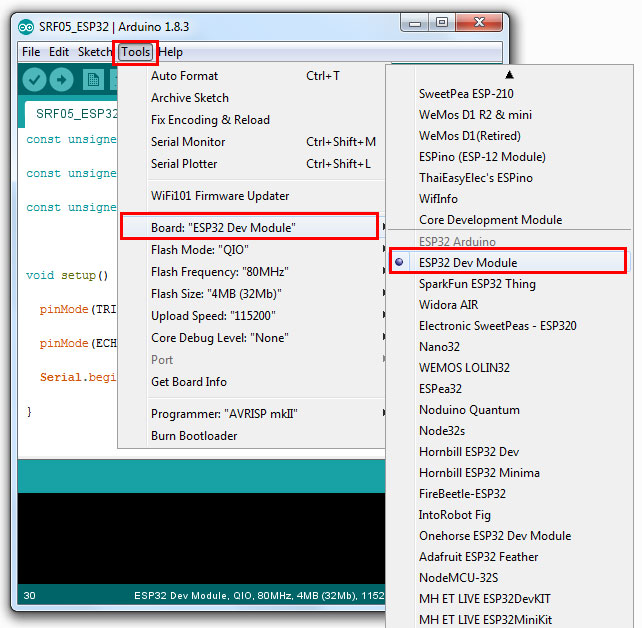Select Nano32 board
The image size is (642, 628).
[509, 347]
